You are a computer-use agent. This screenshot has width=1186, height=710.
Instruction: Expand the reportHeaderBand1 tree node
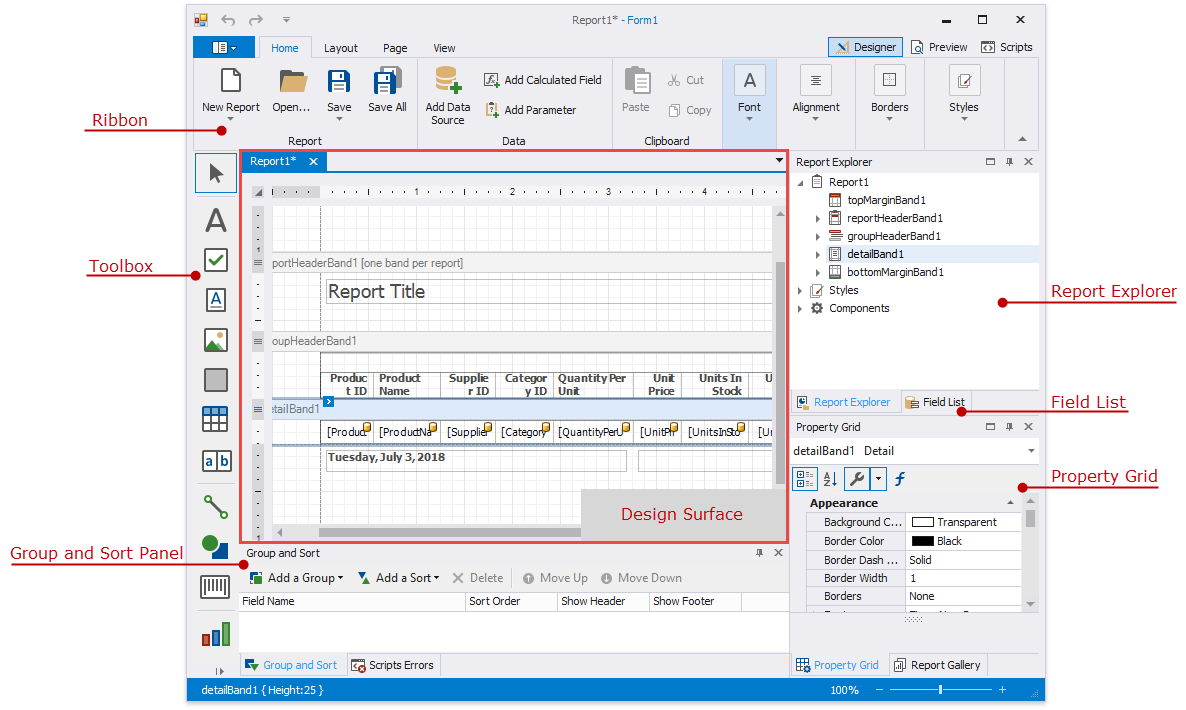tap(817, 218)
